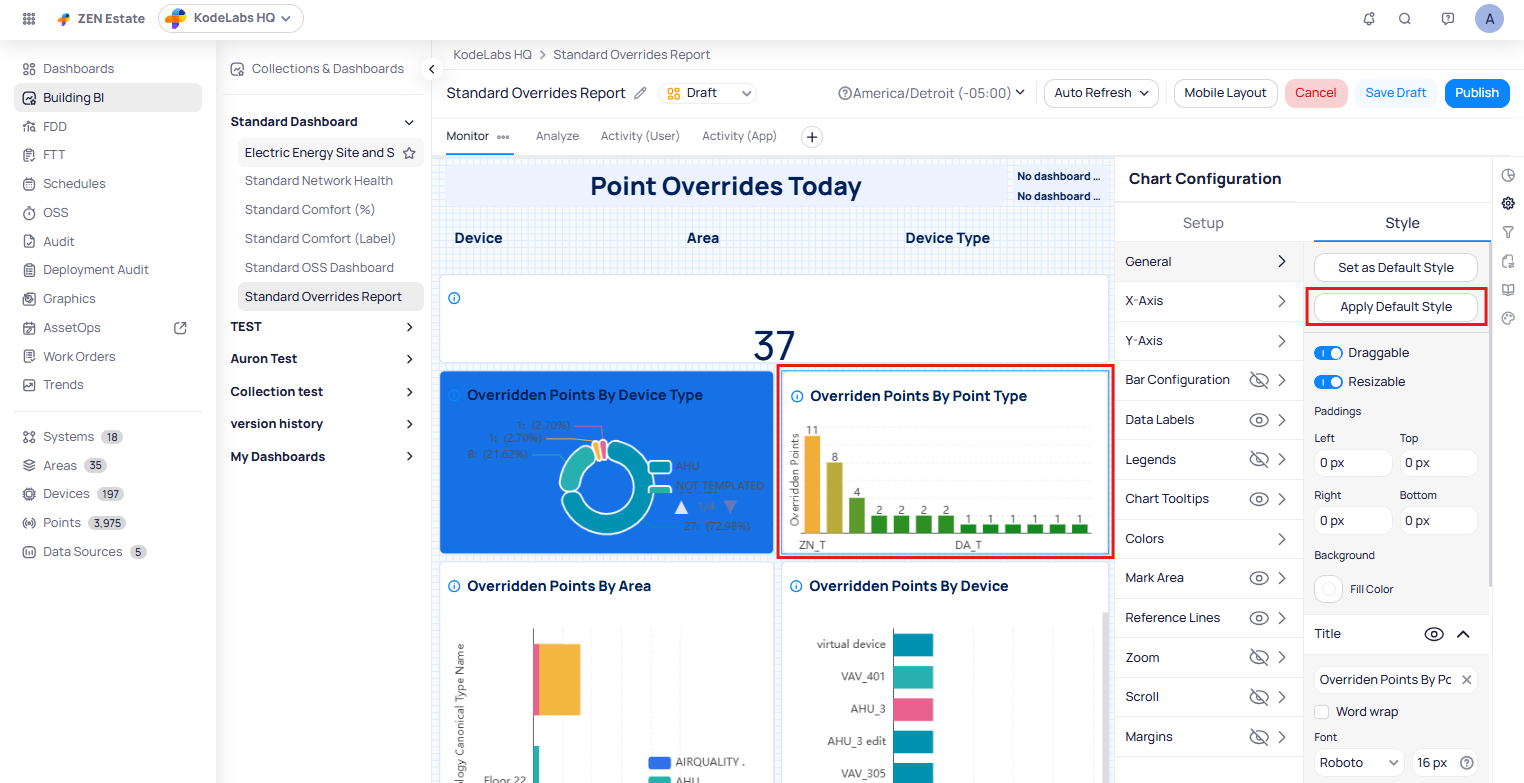
Task: Click the Publish button
Action: [1476, 93]
